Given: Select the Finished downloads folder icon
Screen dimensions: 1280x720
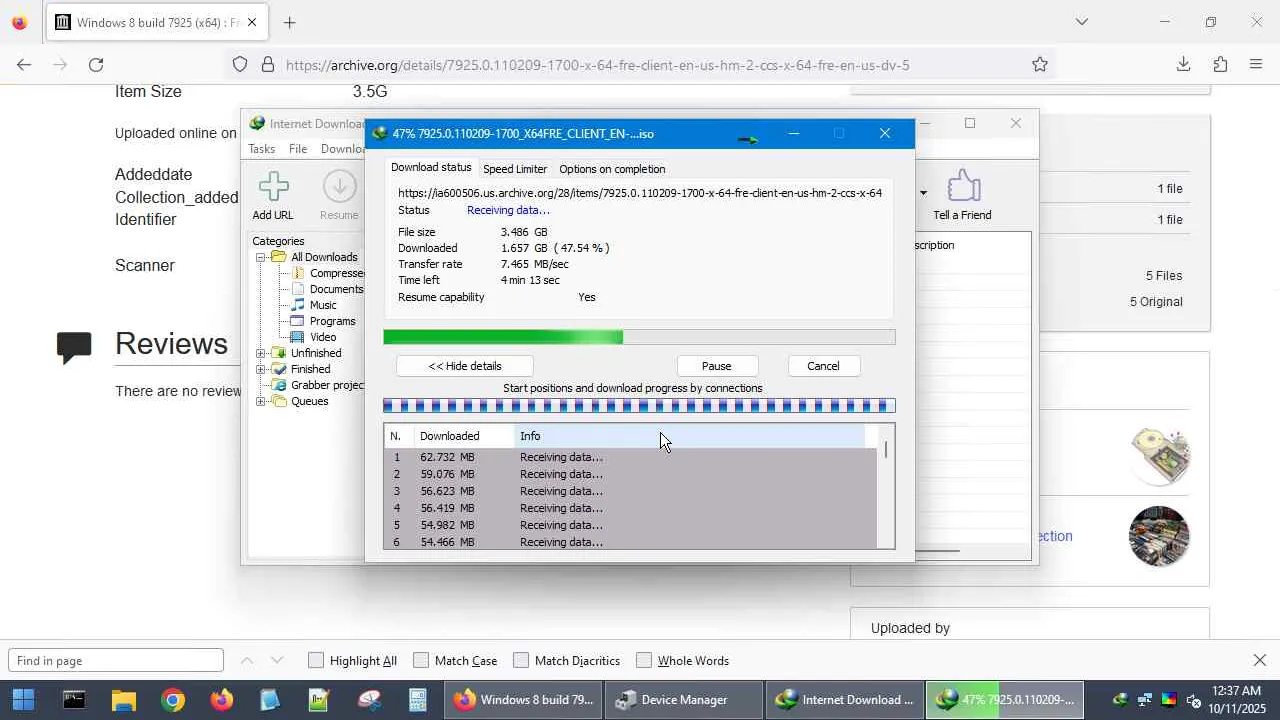Looking at the screenshot, I should [x=279, y=369].
